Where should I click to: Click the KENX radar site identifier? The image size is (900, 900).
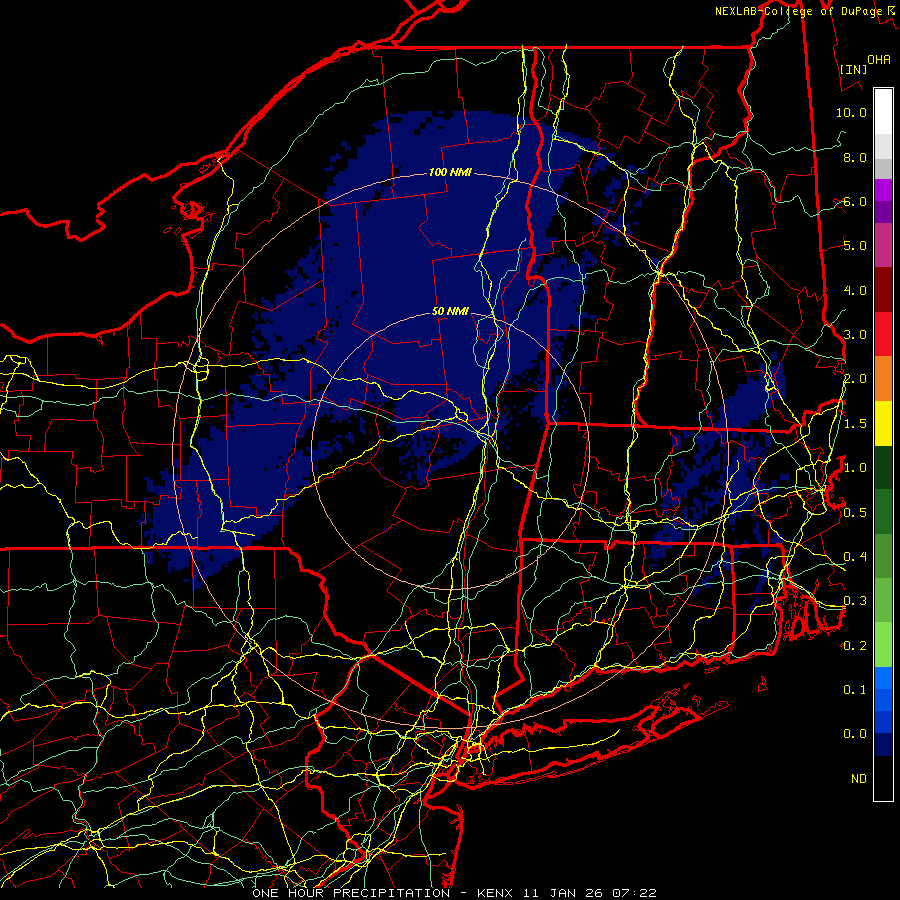click(497, 893)
